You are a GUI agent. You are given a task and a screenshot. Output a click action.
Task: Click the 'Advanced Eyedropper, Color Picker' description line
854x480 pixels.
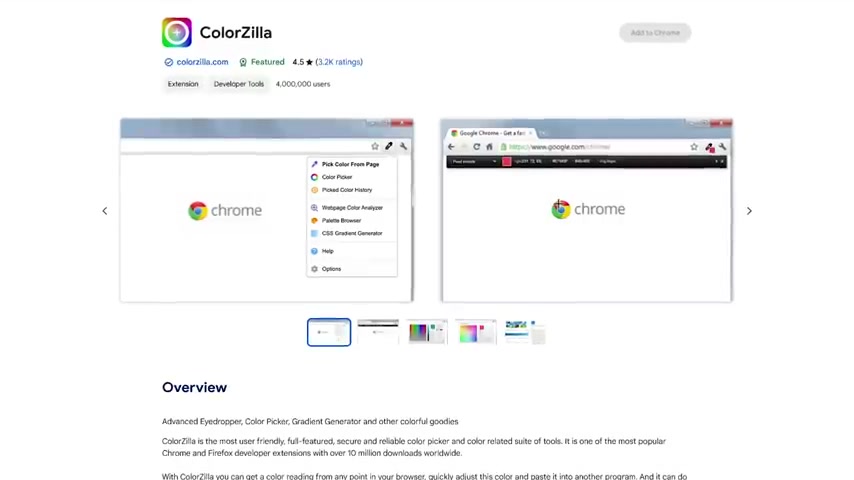pos(310,421)
